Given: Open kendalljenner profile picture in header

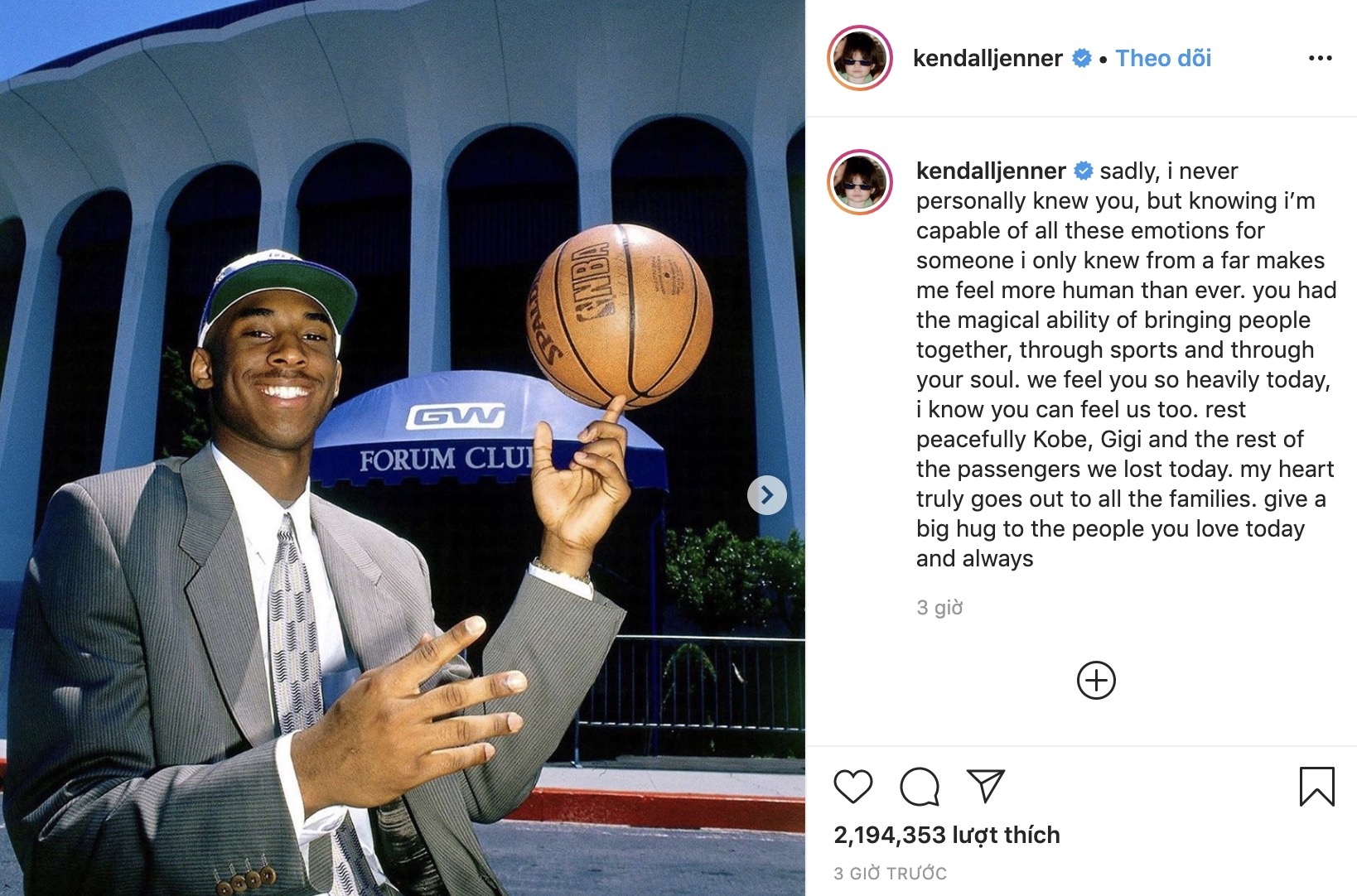Looking at the screenshot, I should pyautogui.click(x=860, y=58).
